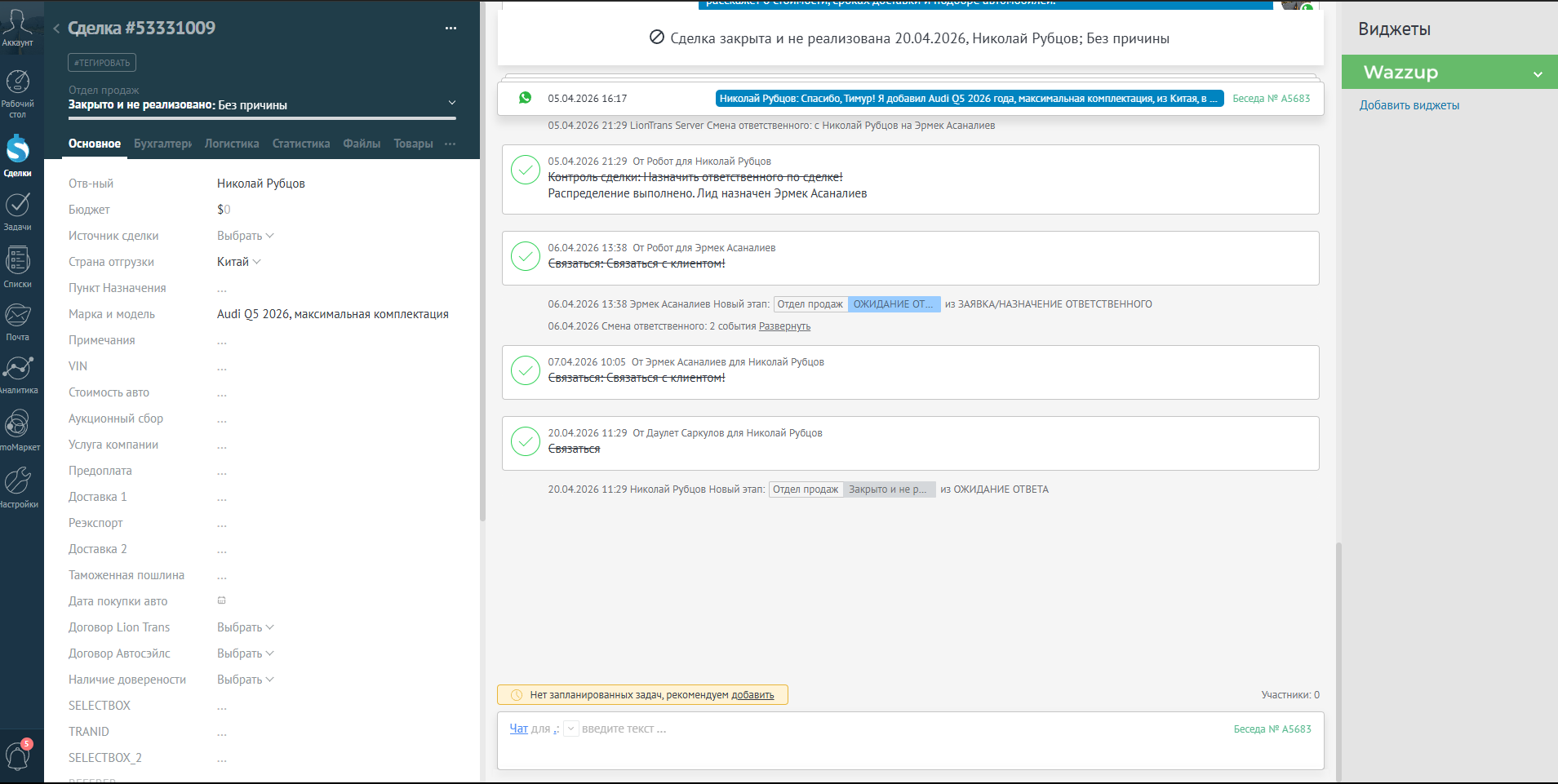Screen dimensions: 1558x784
Task: Click Отдел продаж stage label at 20.04.2026
Action: [x=806, y=489]
